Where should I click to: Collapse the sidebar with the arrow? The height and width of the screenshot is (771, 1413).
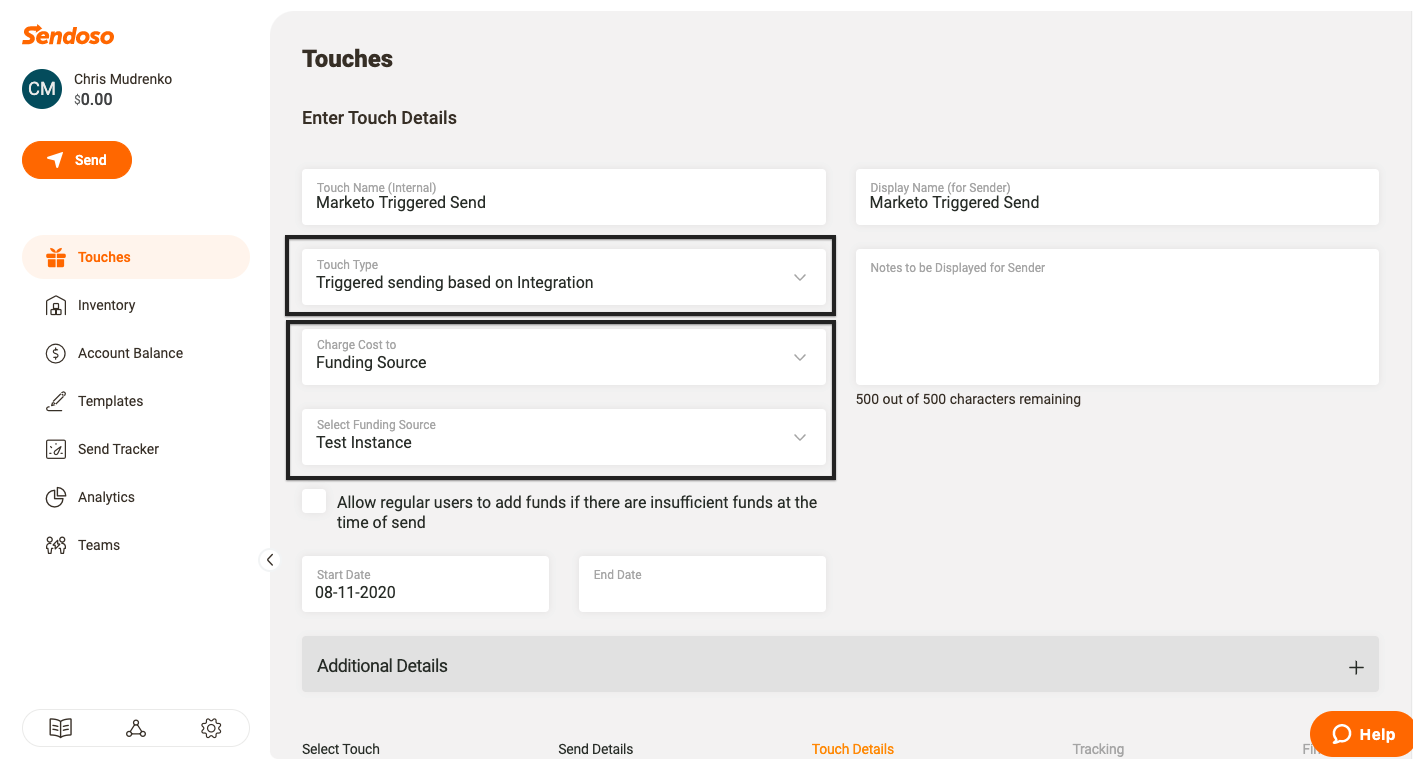[x=270, y=560]
